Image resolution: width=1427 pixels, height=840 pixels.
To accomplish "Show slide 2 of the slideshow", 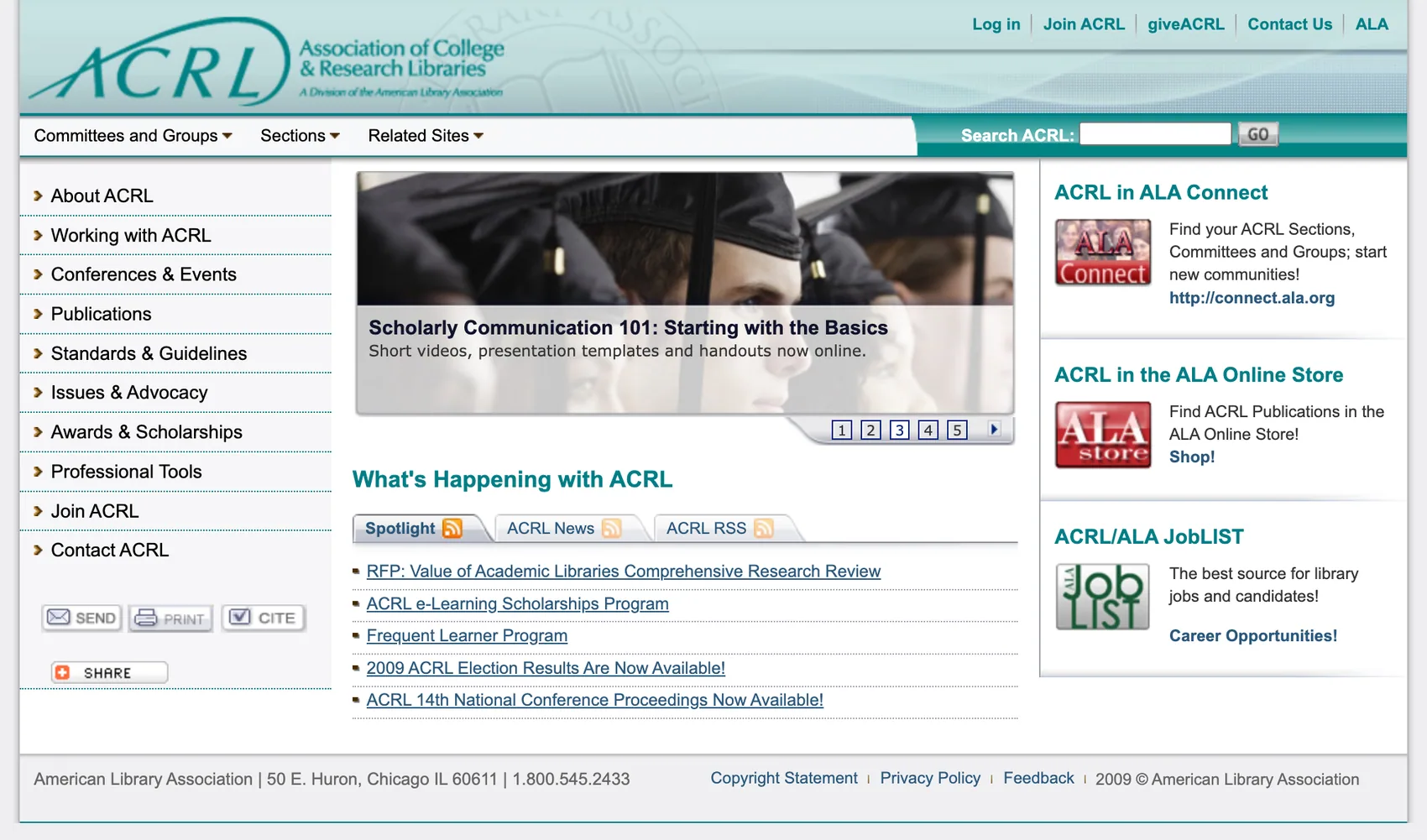I will click(871, 430).
